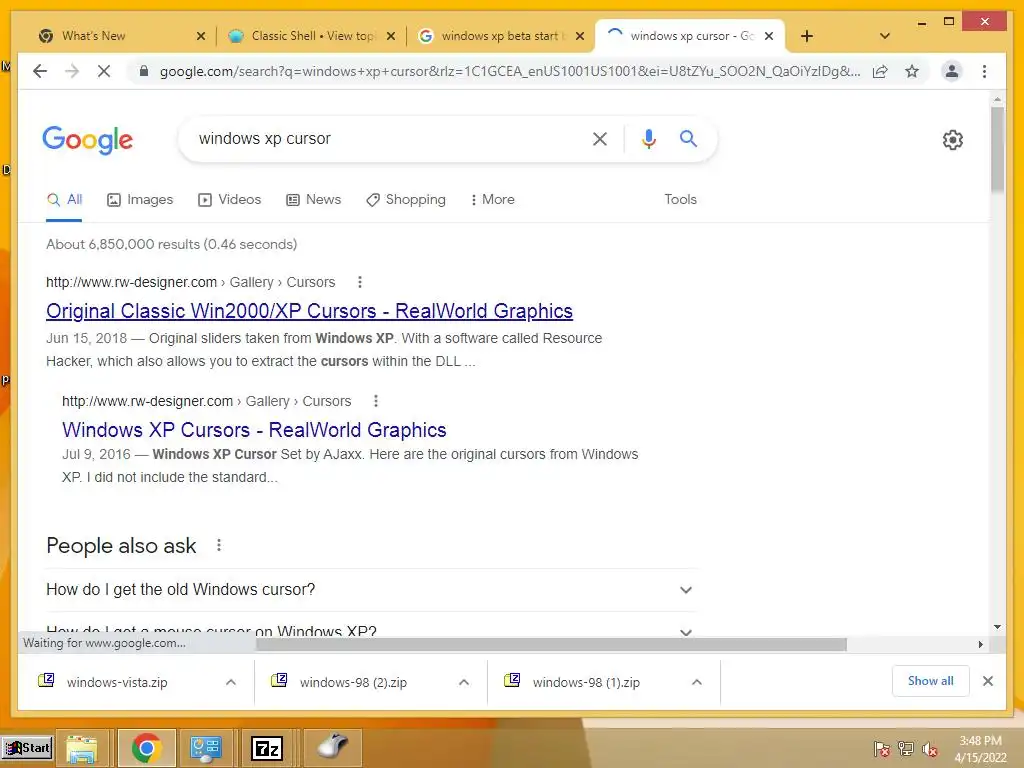Open the Start menu
Viewport: 1024px width, 768px height.
[x=27, y=748]
